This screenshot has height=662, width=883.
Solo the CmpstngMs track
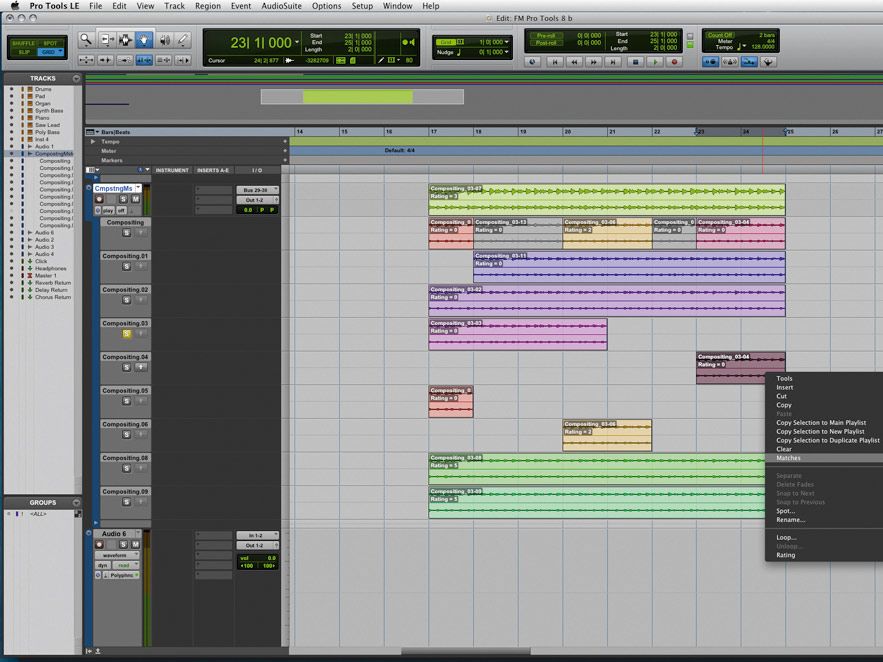click(x=123, y=199)
